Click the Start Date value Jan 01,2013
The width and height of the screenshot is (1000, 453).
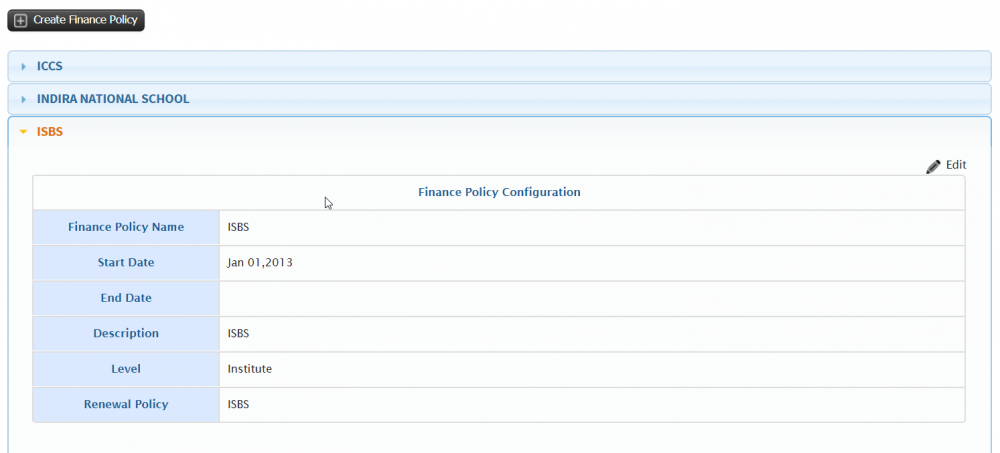coord(260,262)
